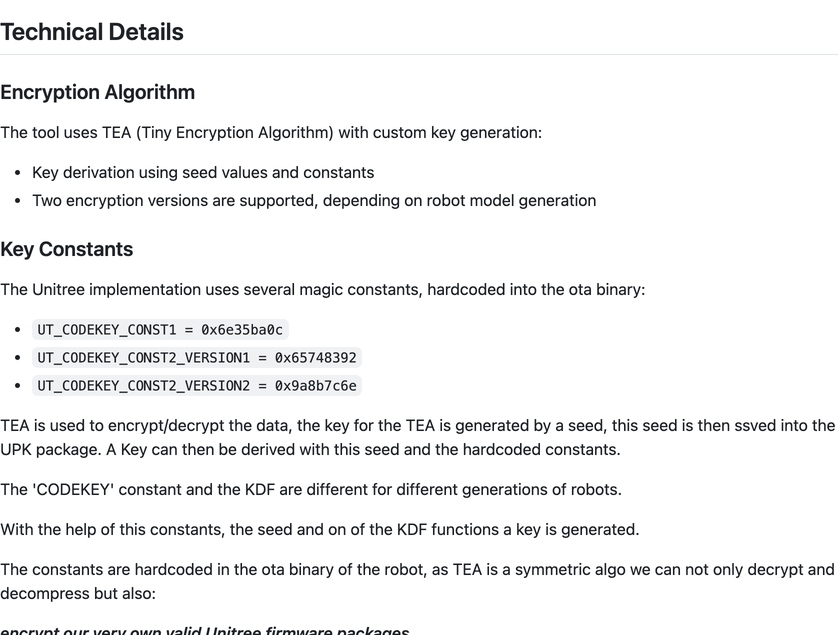Click the 'Key derivation using seed values' bullet
This screenshot has height=635, width=838.
[x=203, y=173]
